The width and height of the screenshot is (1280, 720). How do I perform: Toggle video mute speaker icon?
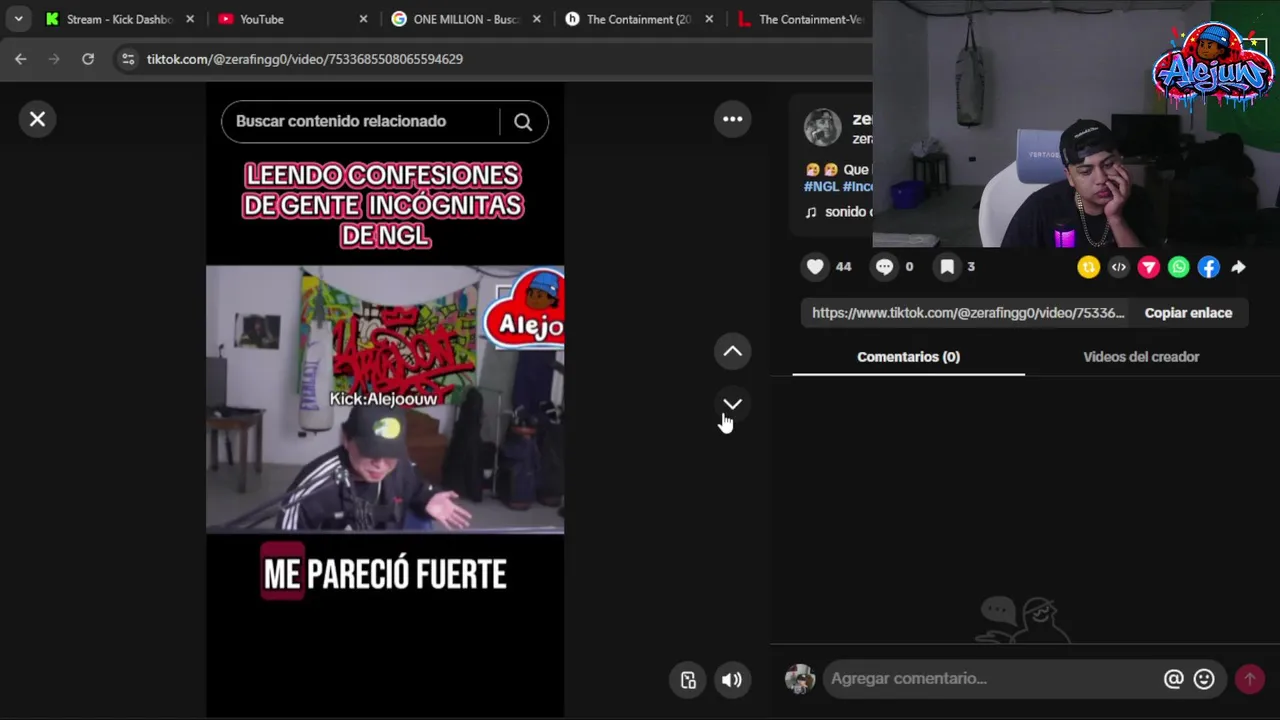pos(732,680)
